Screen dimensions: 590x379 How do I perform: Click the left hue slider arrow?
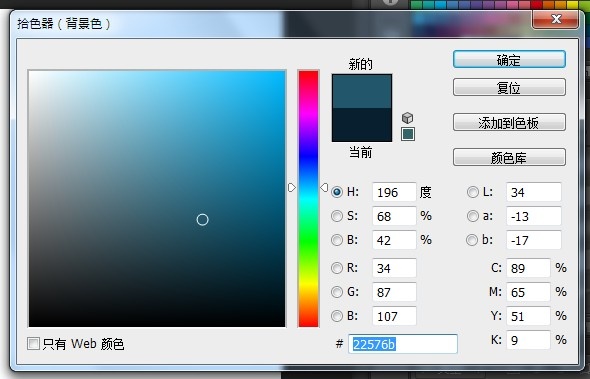[292, 187]
